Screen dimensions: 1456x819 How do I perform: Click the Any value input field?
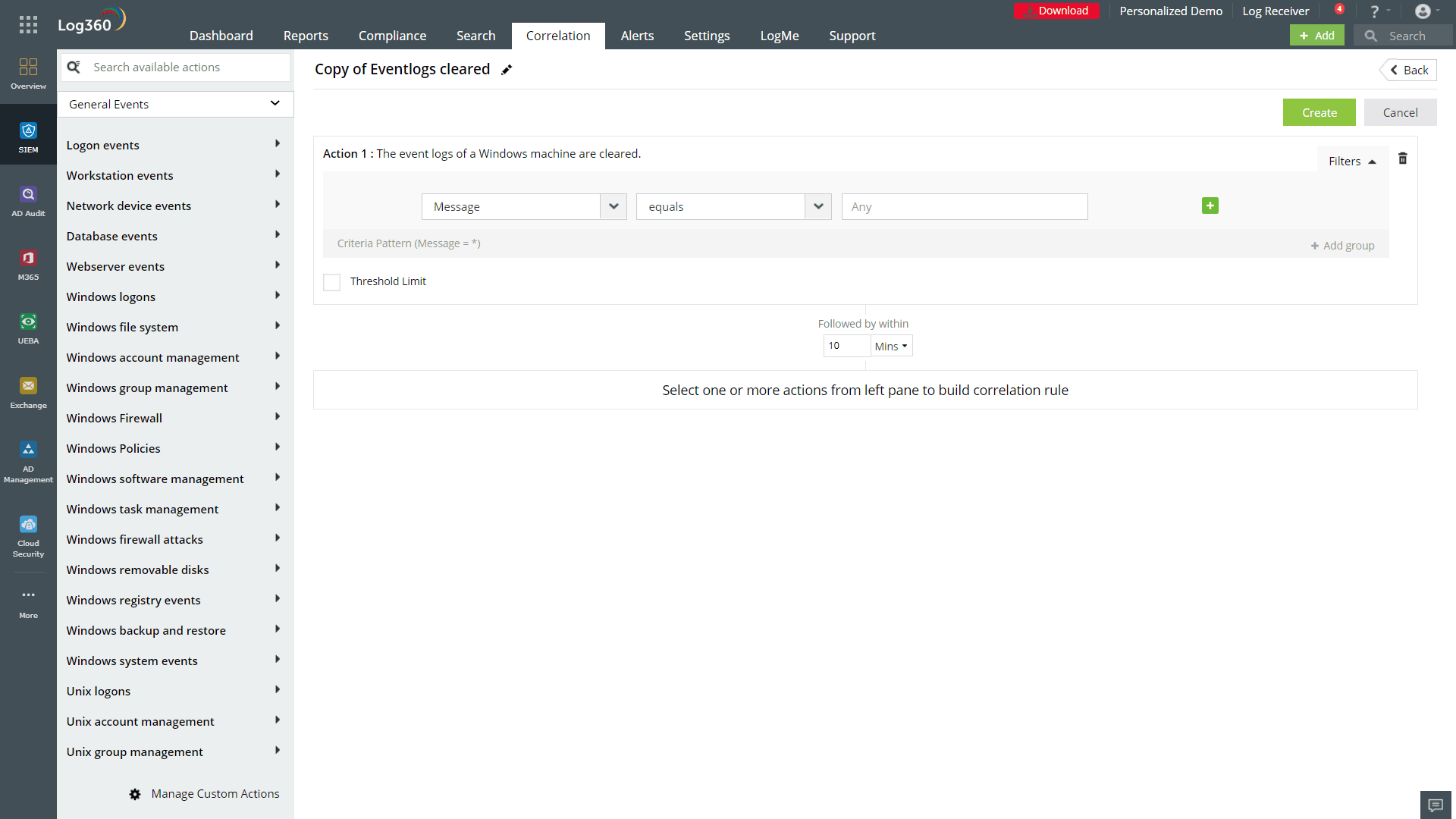point(964,206)
